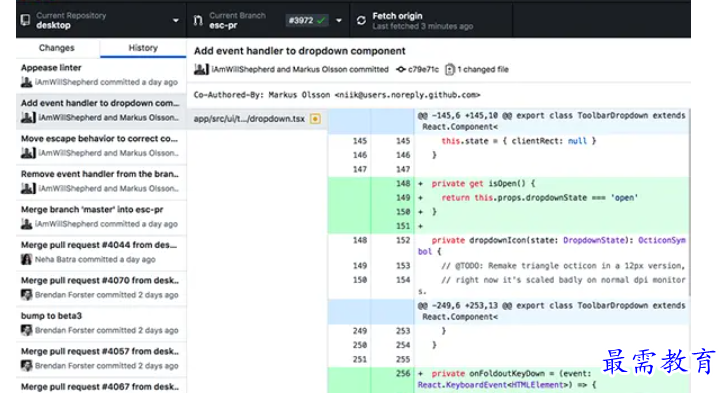Click commit hash c79e71c

(423, 69)
